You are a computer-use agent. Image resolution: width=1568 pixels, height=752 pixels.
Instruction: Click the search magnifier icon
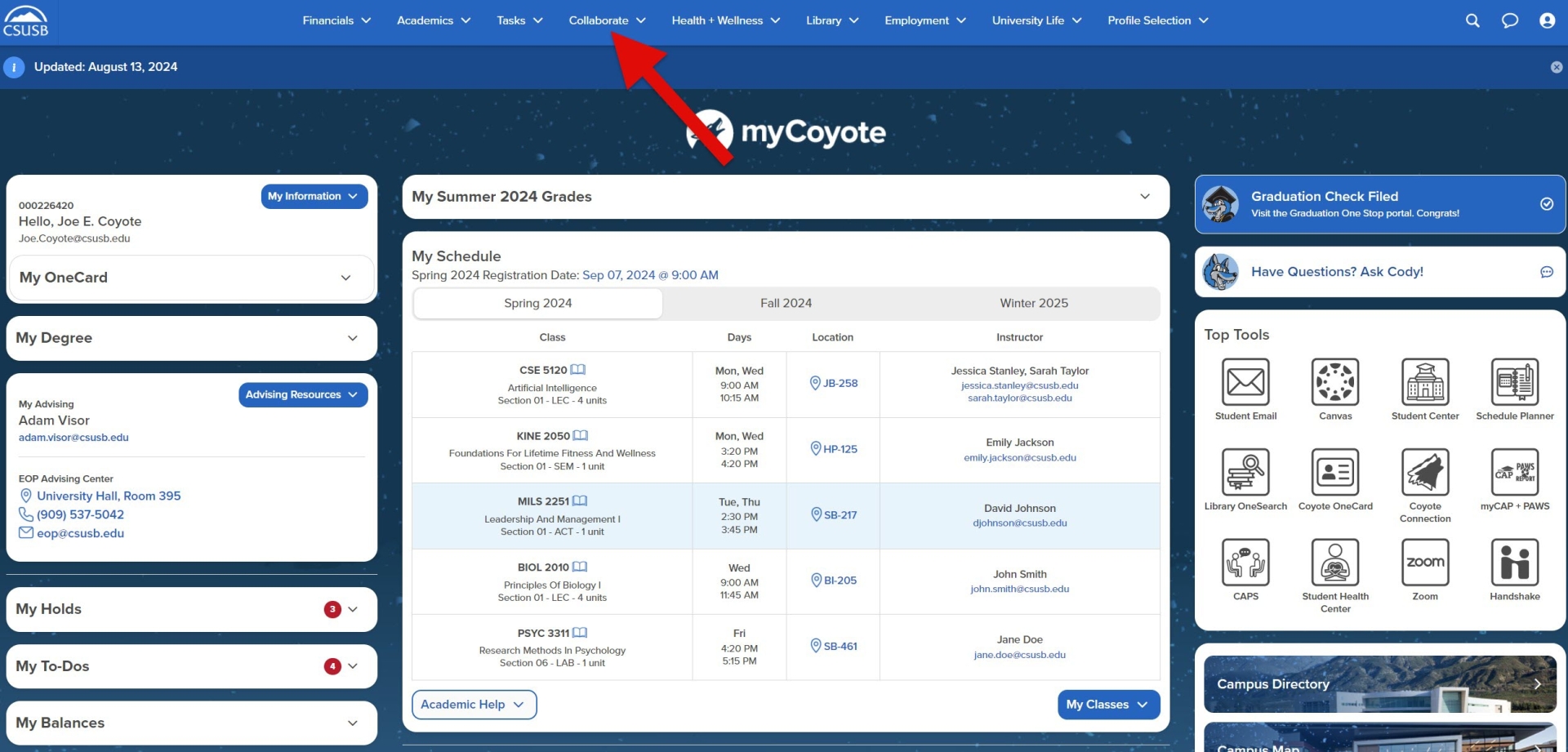[x=1472, y=20]
